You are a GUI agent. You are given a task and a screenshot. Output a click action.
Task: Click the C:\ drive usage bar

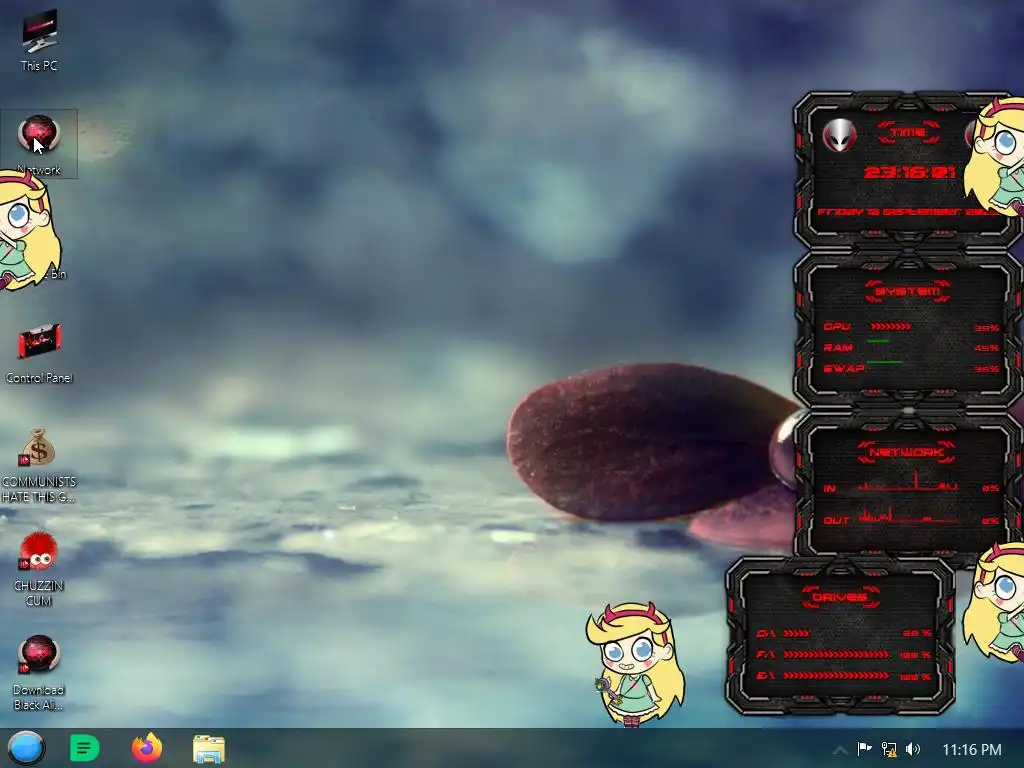[x=796, y=633]
